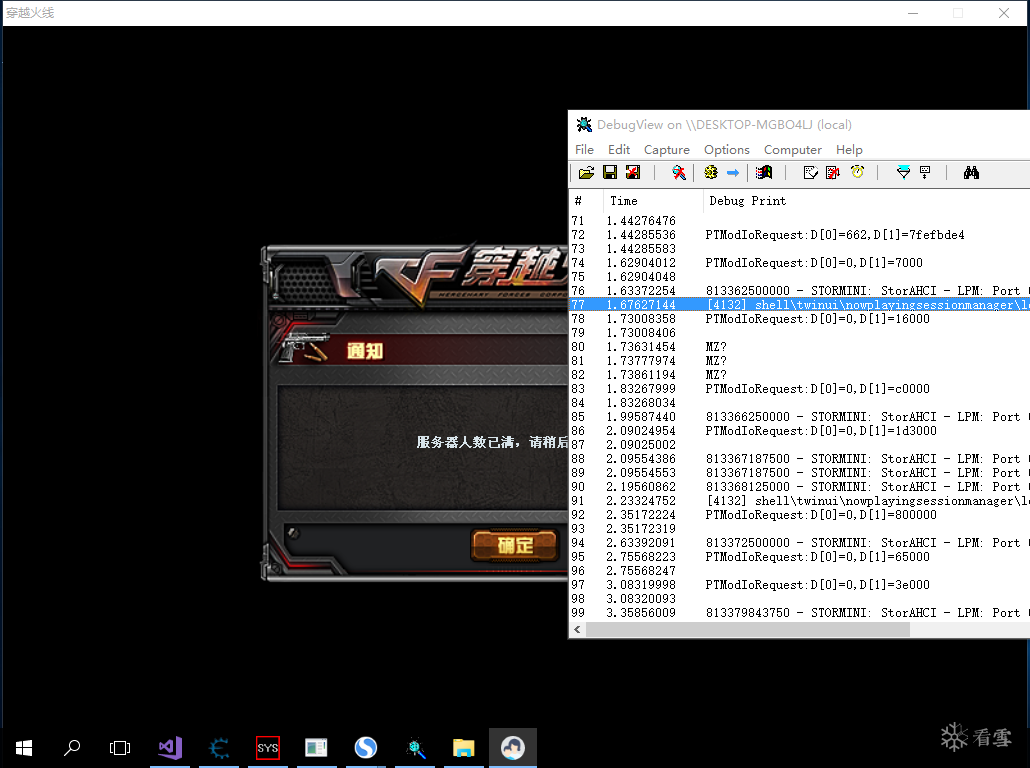This screenshot has width=1030, height=768.
Task: Click the Debug Print column header
Action: pyautogui.click(x=866, y=201)
